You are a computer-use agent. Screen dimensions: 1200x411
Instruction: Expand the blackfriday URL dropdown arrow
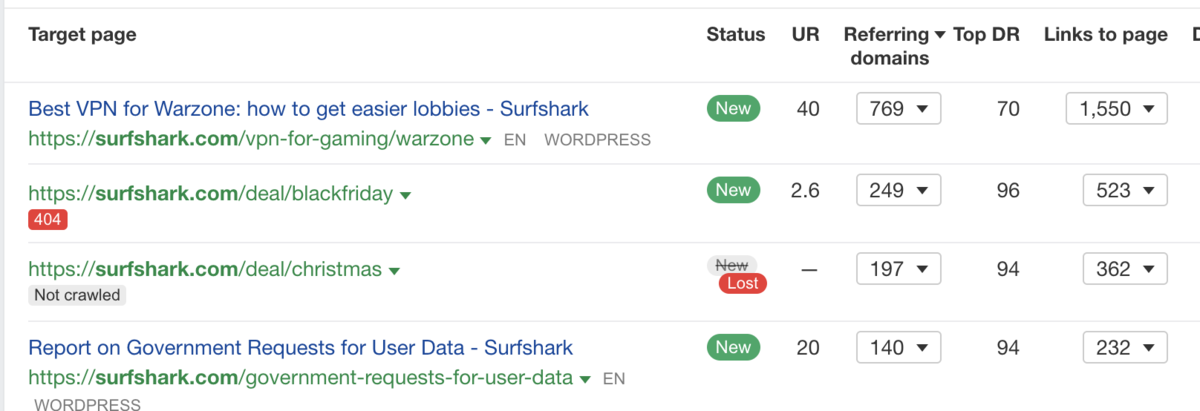point(406,196)
